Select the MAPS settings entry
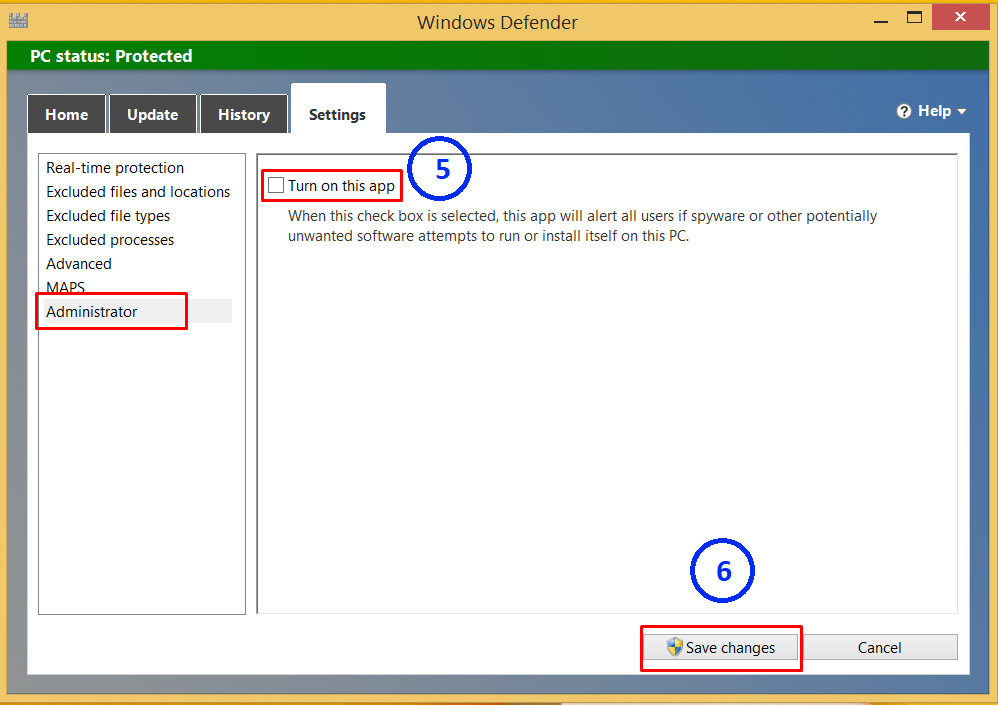The width and height of the screenshot is (998, 705). click(65, 288)
